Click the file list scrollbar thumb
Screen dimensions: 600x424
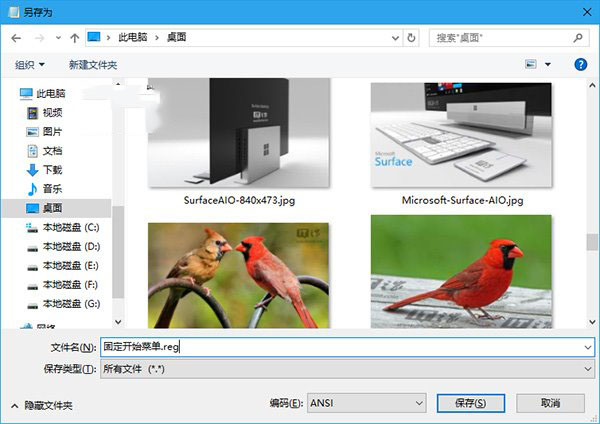pyautogui.click(x=592, y=242)
